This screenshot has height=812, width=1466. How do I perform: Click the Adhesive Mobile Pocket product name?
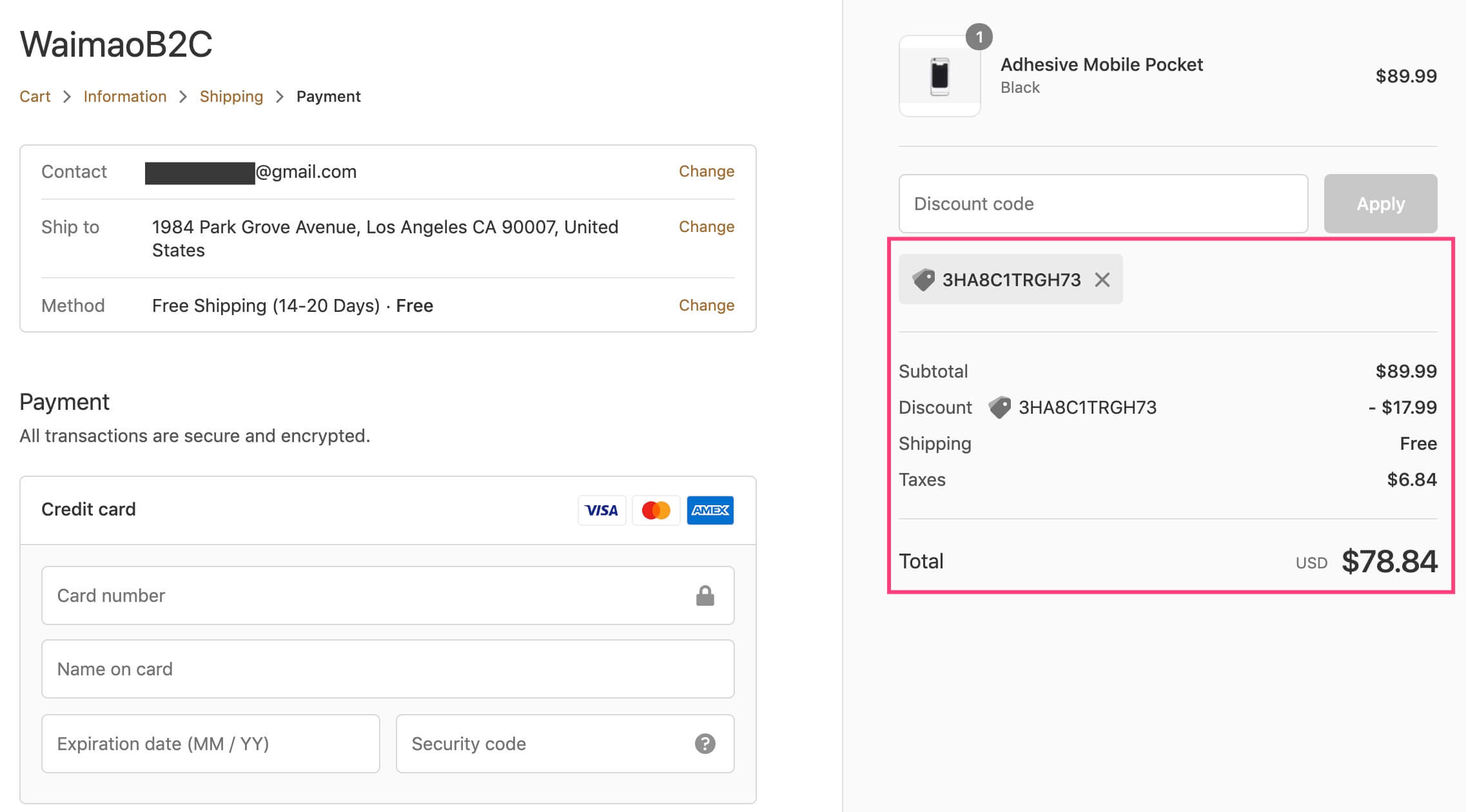click(1101, 64)
